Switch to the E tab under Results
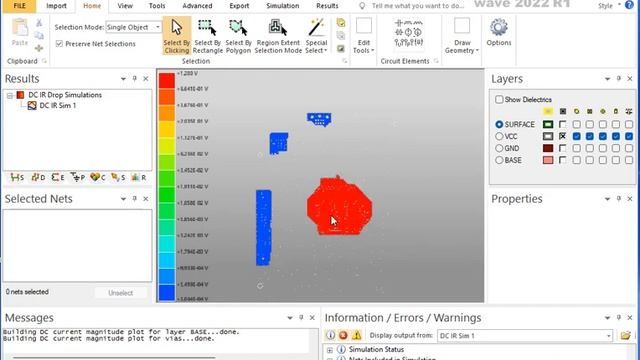The width and height of the screenshot is (640, 360). click(58, 178)
